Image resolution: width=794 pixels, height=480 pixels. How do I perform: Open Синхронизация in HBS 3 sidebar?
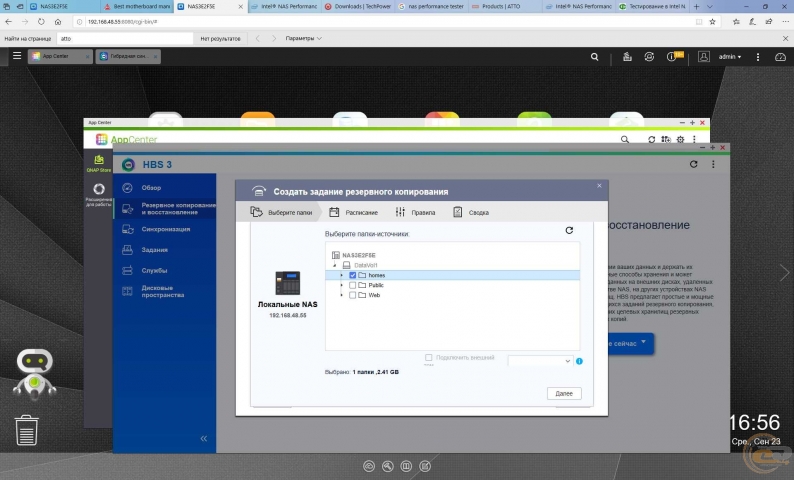point(165,229)
